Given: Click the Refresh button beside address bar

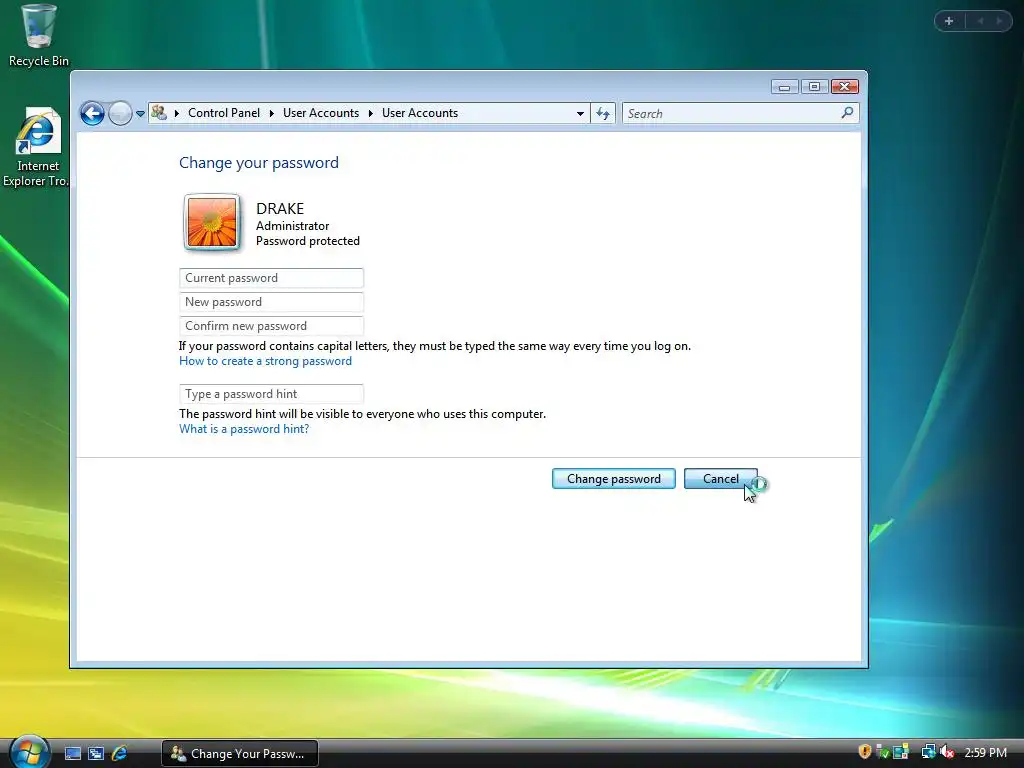Looking at the screenshot, I should [x=603, y=114].
